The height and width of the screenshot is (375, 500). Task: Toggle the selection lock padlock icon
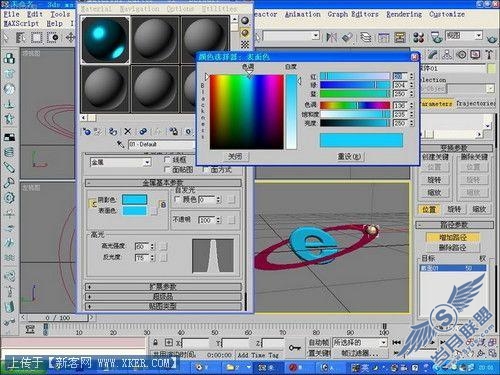tap(155, 342)
